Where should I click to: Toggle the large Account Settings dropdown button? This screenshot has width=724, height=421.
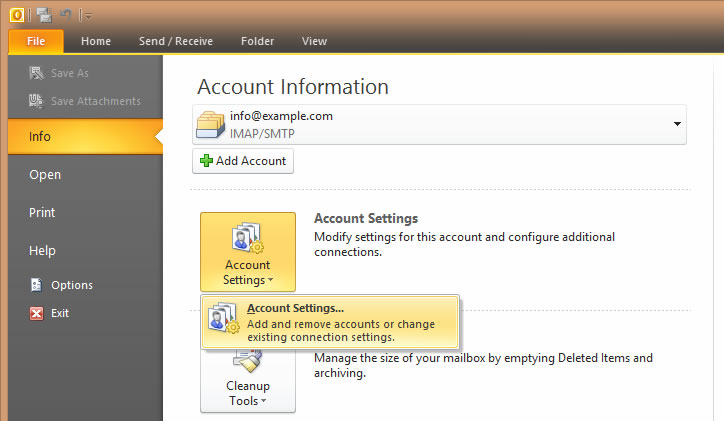(x=247, y=254)
